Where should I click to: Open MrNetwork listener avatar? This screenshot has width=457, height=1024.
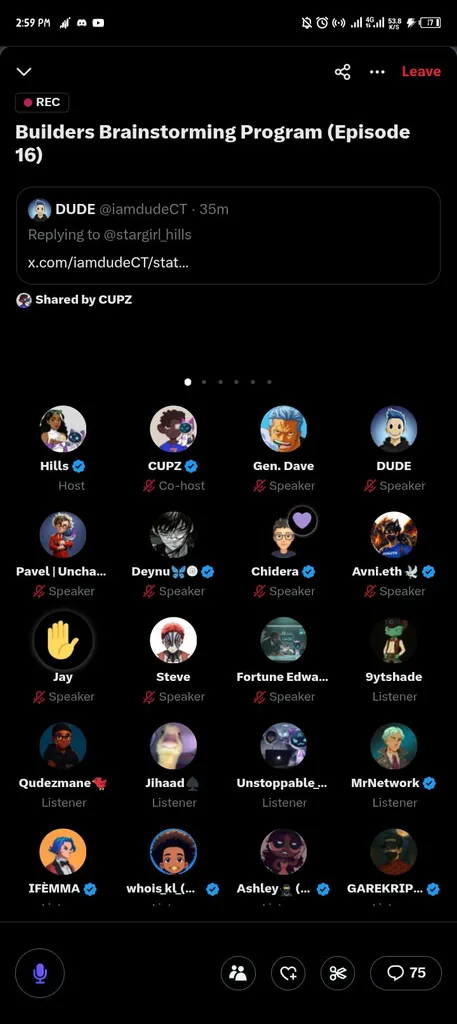(x=394, y=746)
